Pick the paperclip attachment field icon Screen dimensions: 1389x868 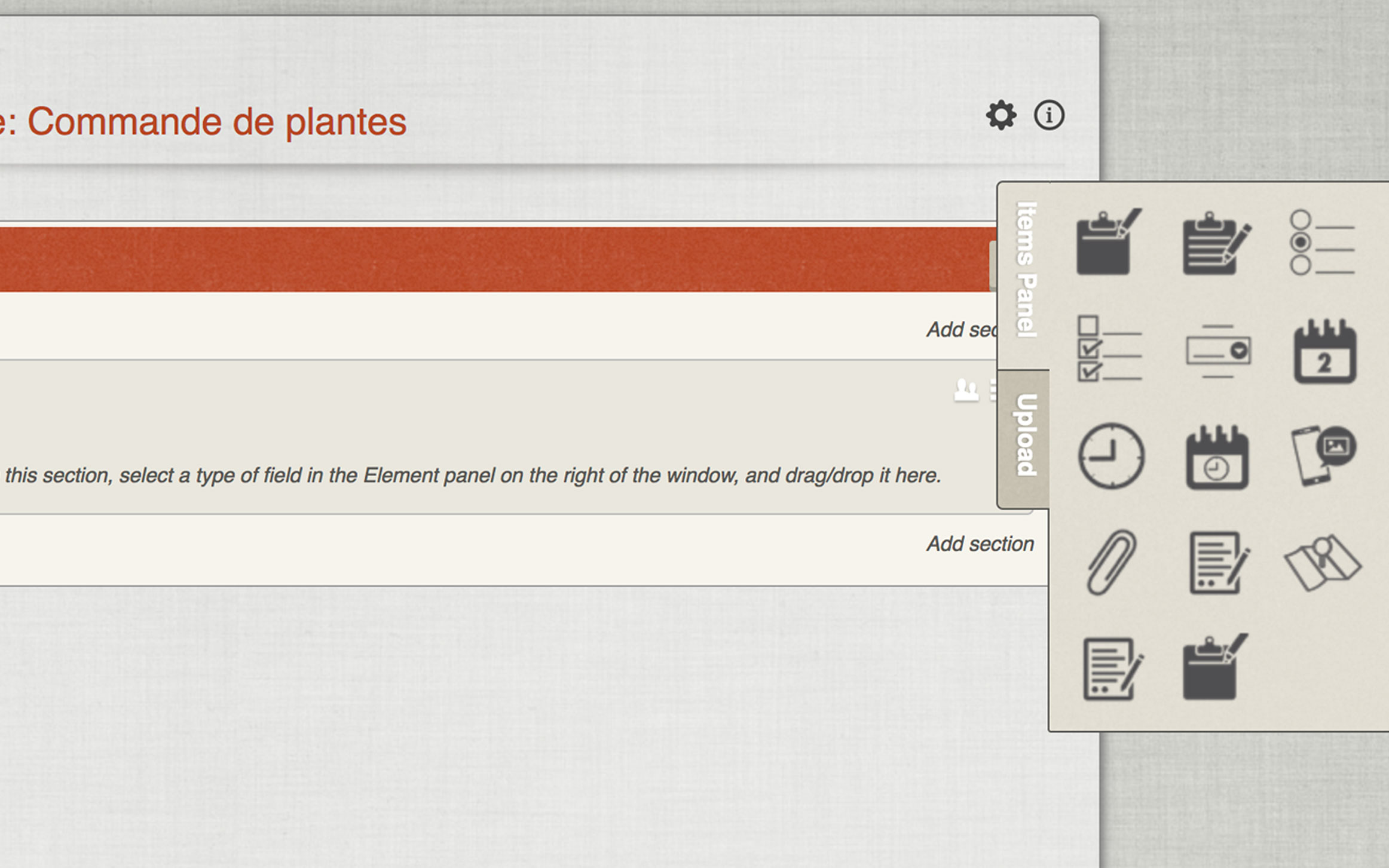click(1110, 562)
